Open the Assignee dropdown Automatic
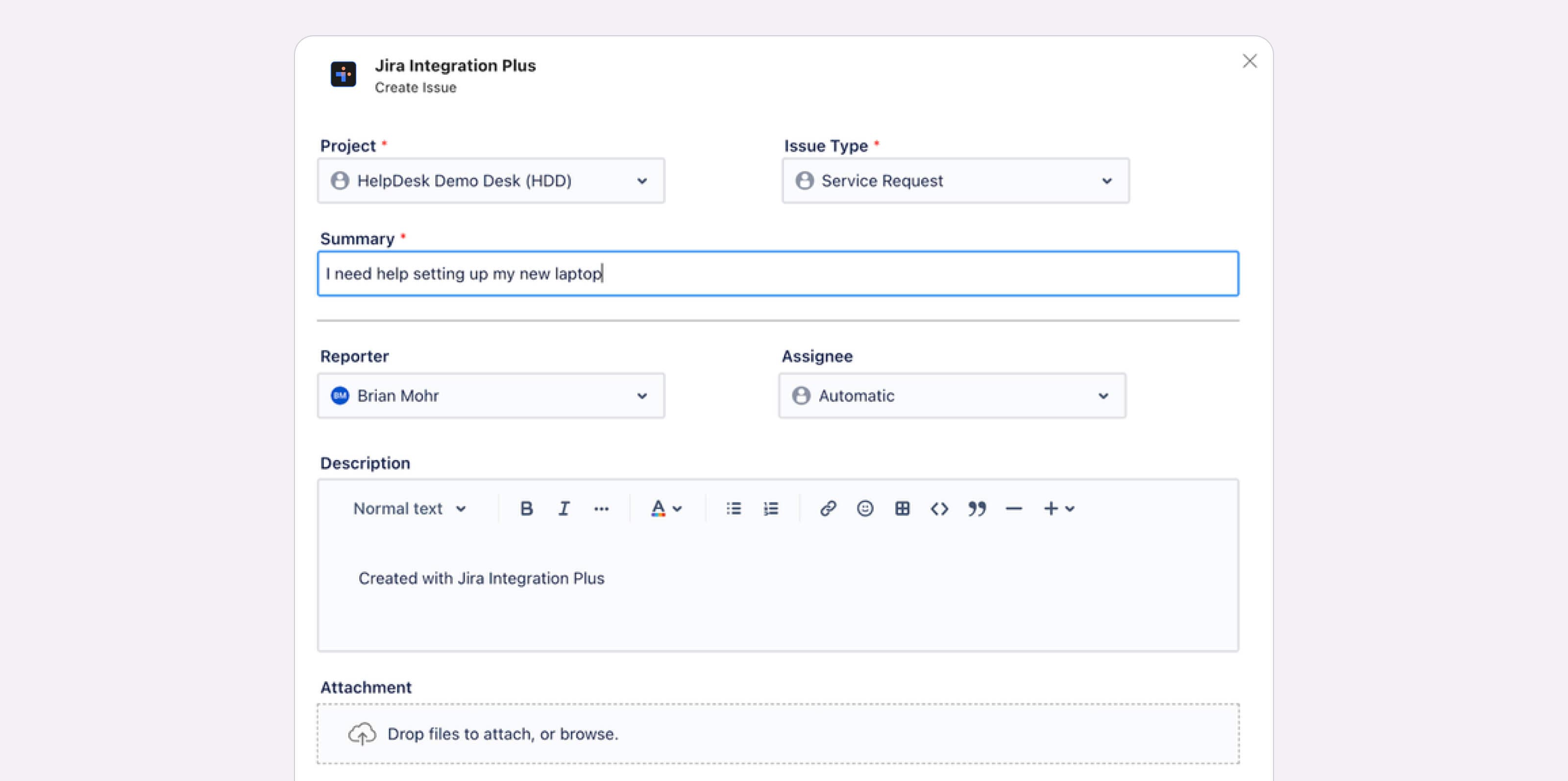 click(952, 396)
